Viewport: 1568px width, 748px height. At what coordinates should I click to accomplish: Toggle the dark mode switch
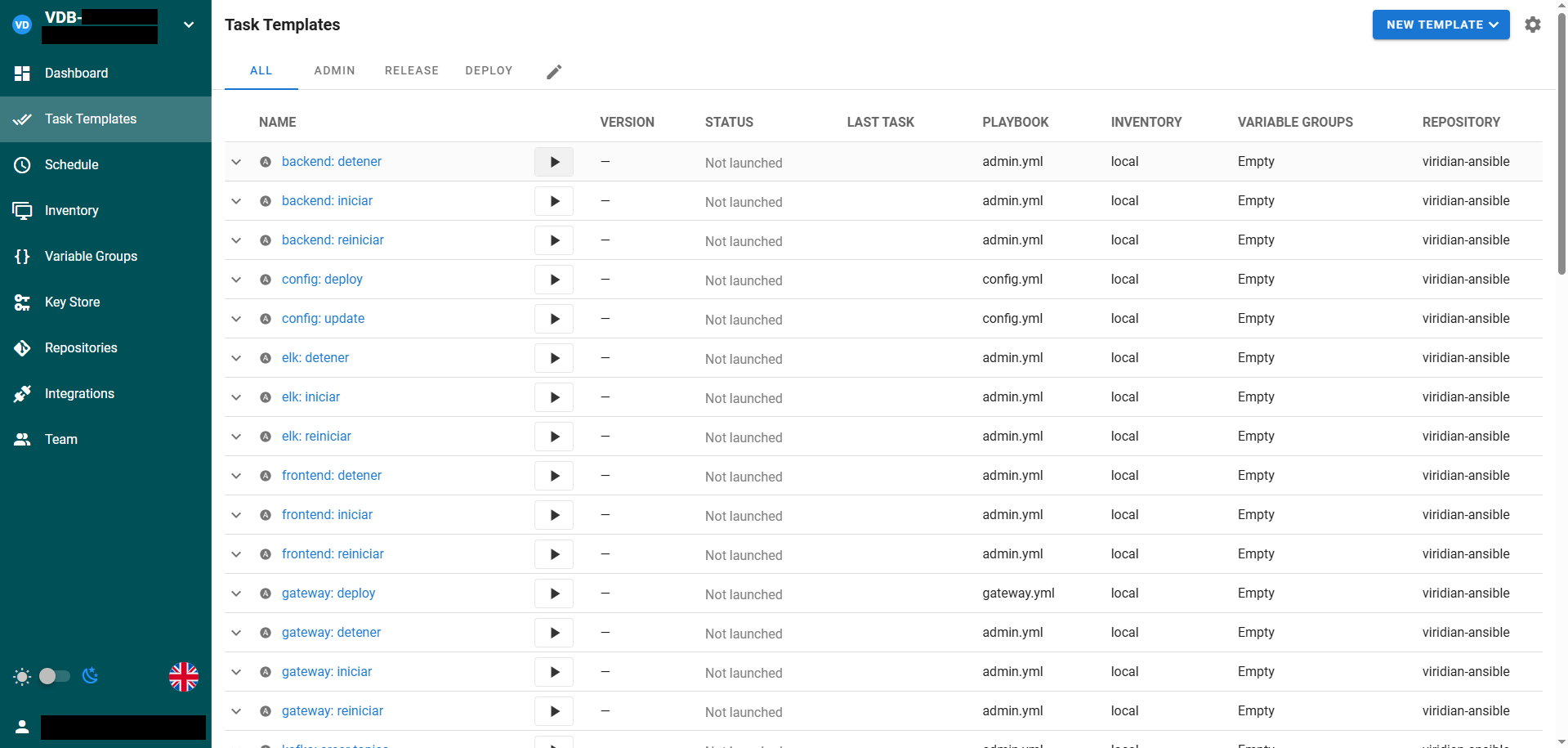[x=55, y=676]
